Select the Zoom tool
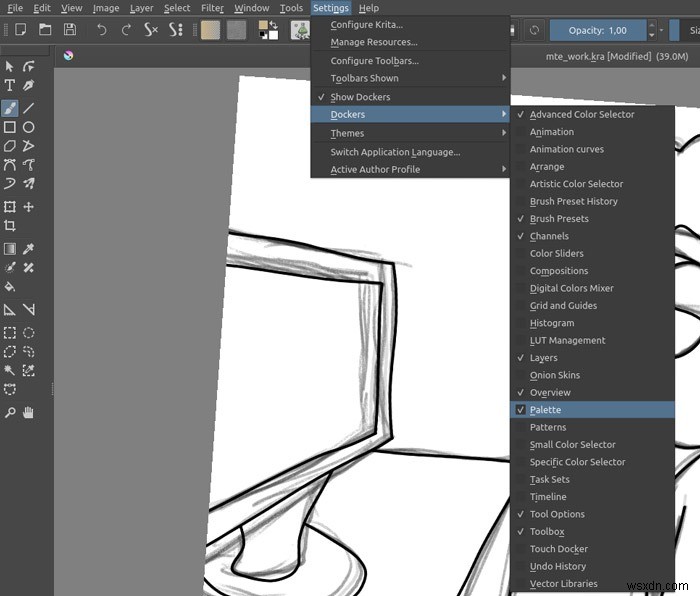 10,412
